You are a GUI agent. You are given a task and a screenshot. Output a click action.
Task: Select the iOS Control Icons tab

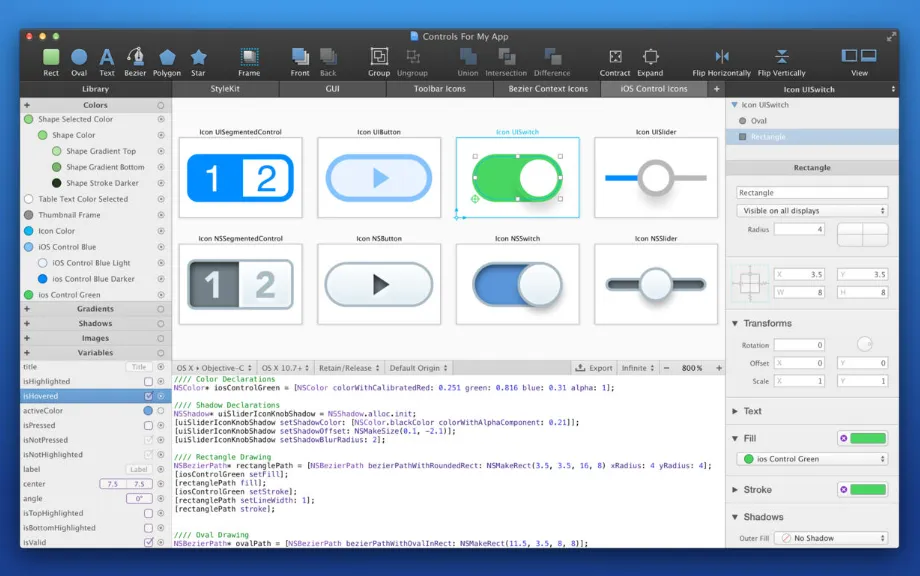pos(654,89)
